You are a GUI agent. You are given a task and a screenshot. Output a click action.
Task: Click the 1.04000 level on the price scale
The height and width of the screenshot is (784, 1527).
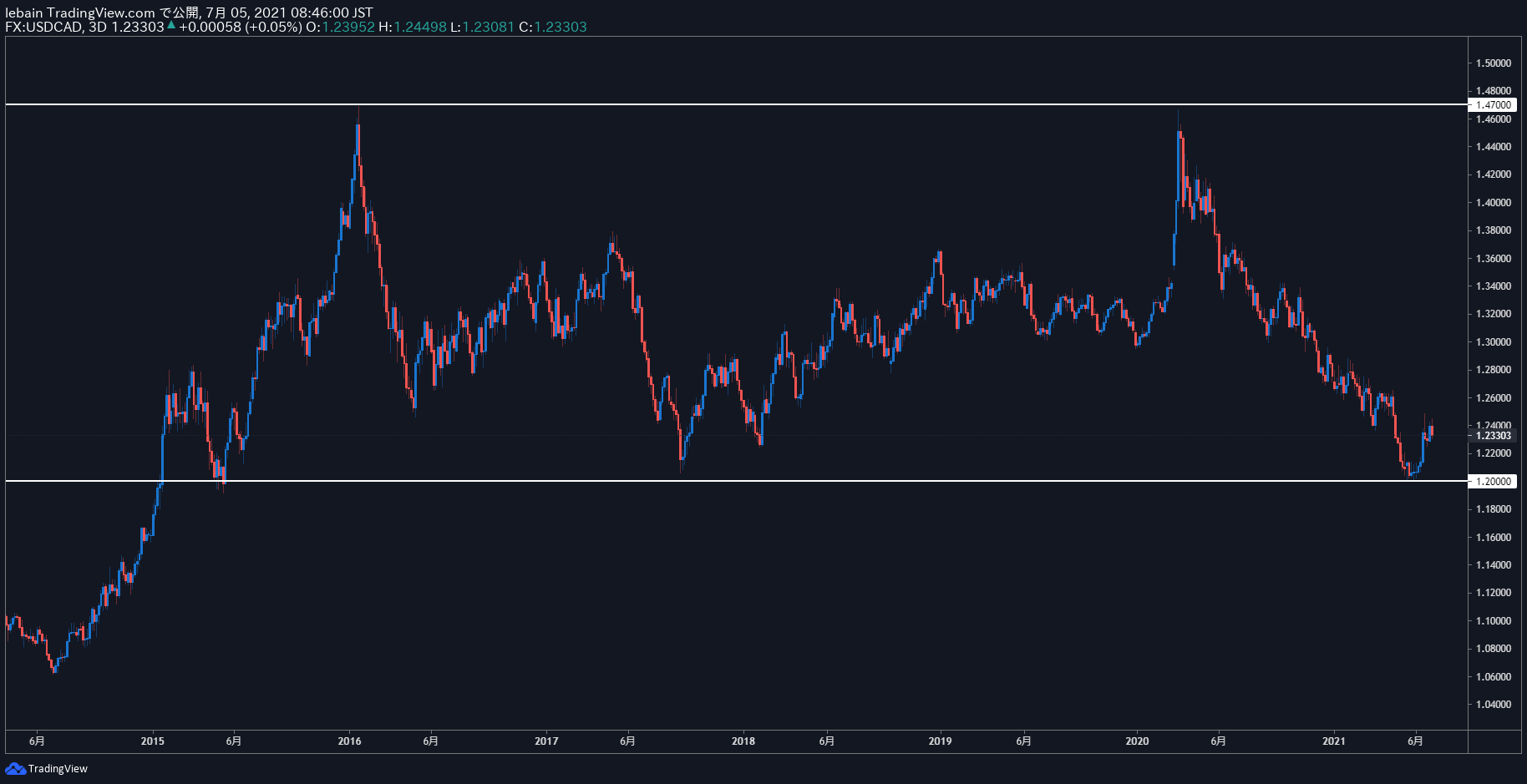[x=1493, y=705]
